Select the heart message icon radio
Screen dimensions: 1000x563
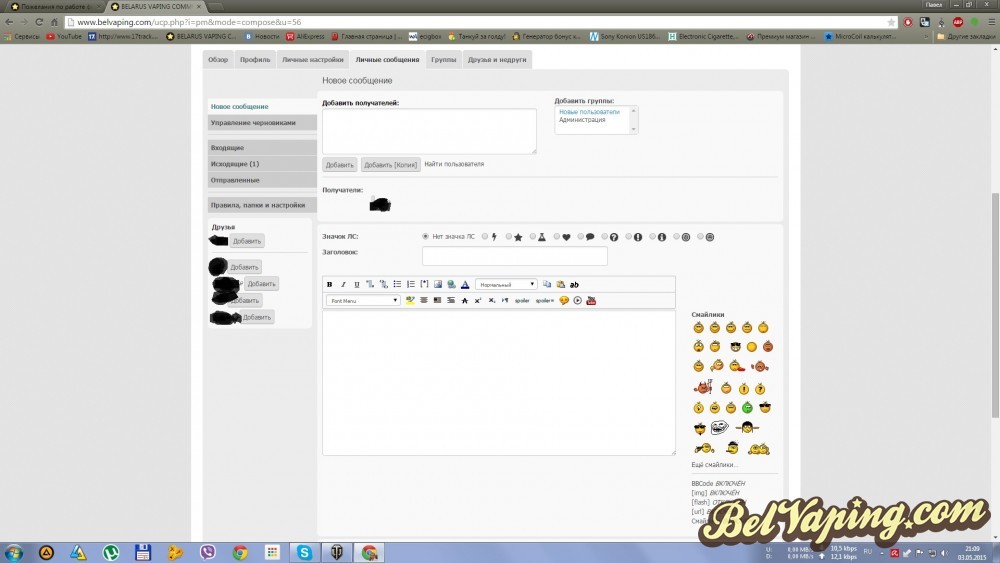[x=557, y=237]
